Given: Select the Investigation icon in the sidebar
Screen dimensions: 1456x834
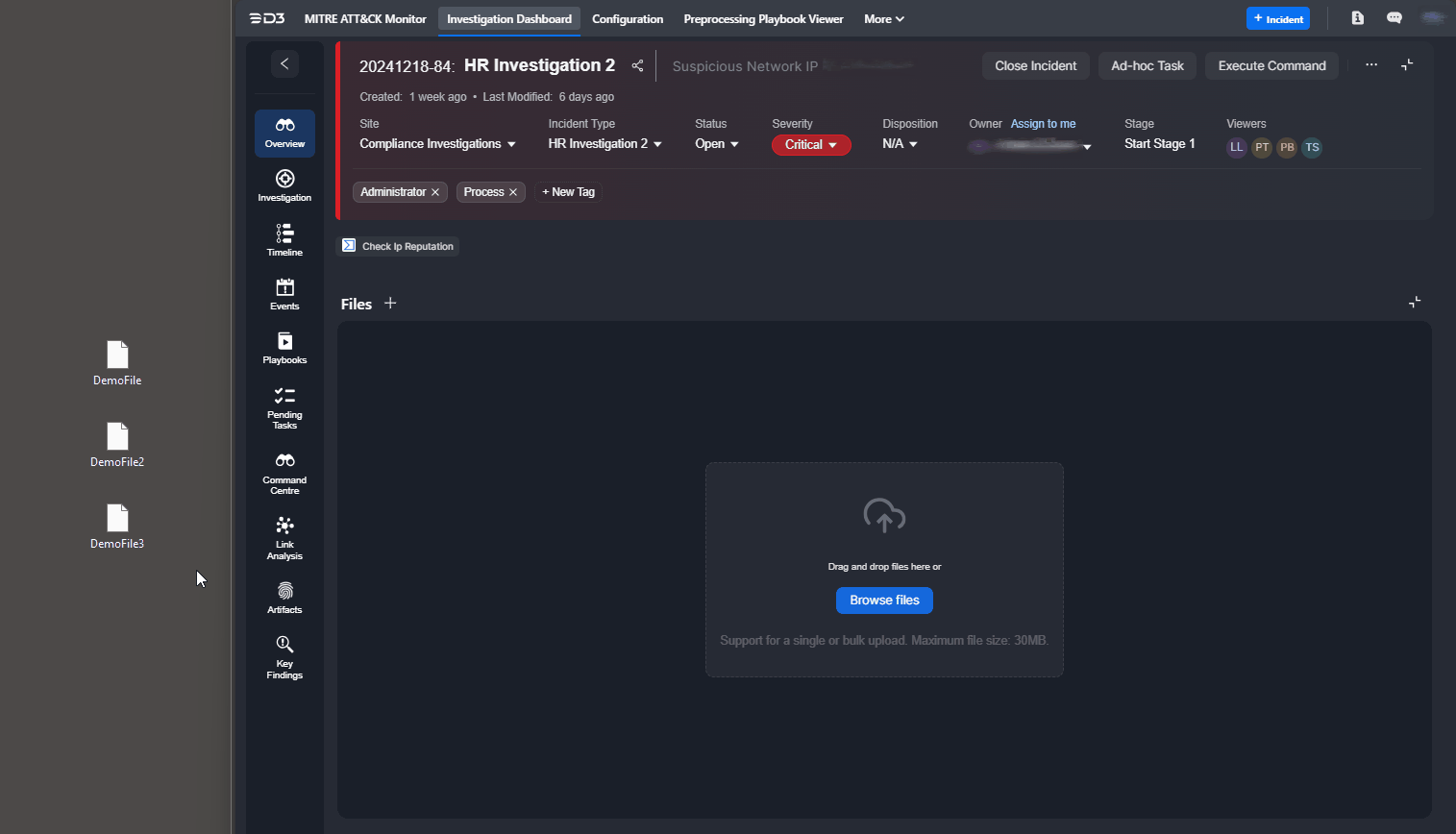Looking at the screenshot, I should (284, 184).
